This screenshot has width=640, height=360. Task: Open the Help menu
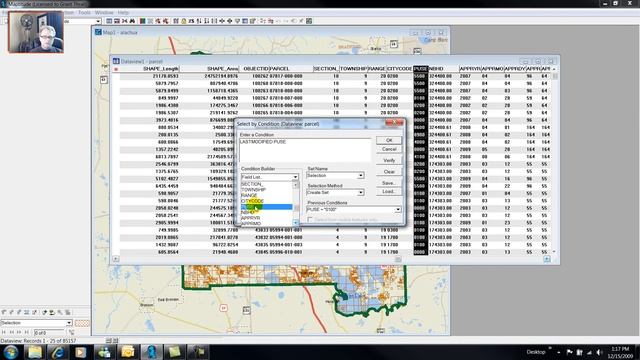coord(123,13)
